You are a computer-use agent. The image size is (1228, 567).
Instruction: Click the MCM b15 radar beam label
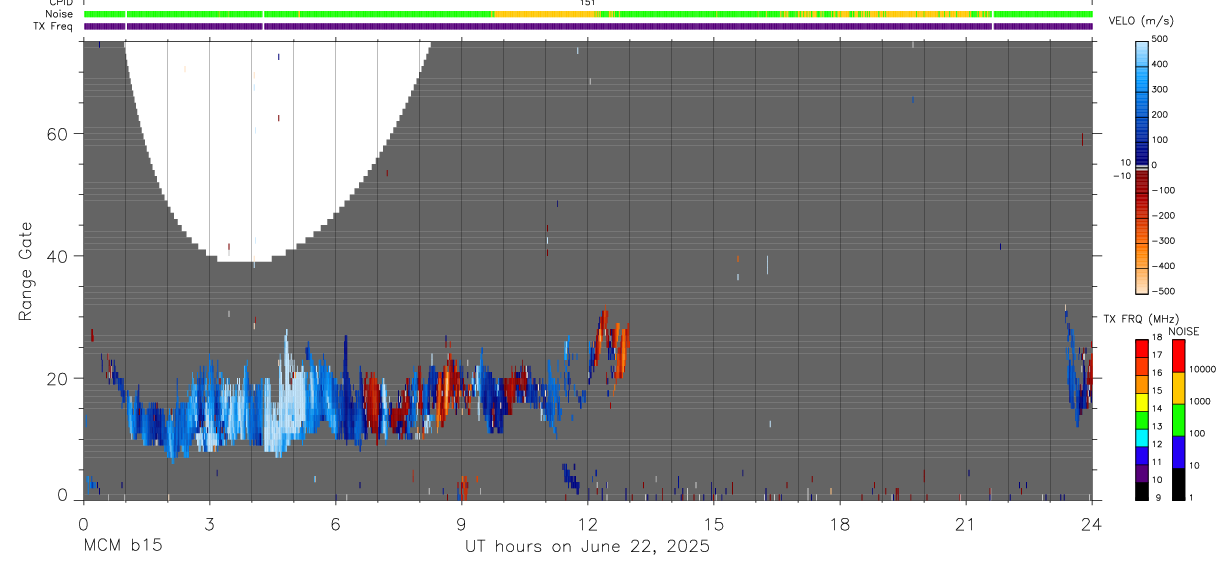coord(122,546)
